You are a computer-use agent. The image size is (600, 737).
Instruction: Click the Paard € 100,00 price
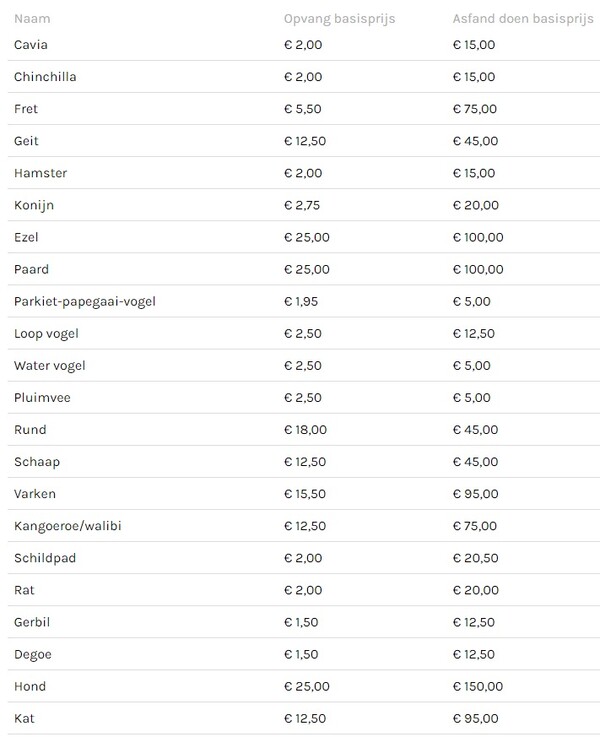point(478,269)
